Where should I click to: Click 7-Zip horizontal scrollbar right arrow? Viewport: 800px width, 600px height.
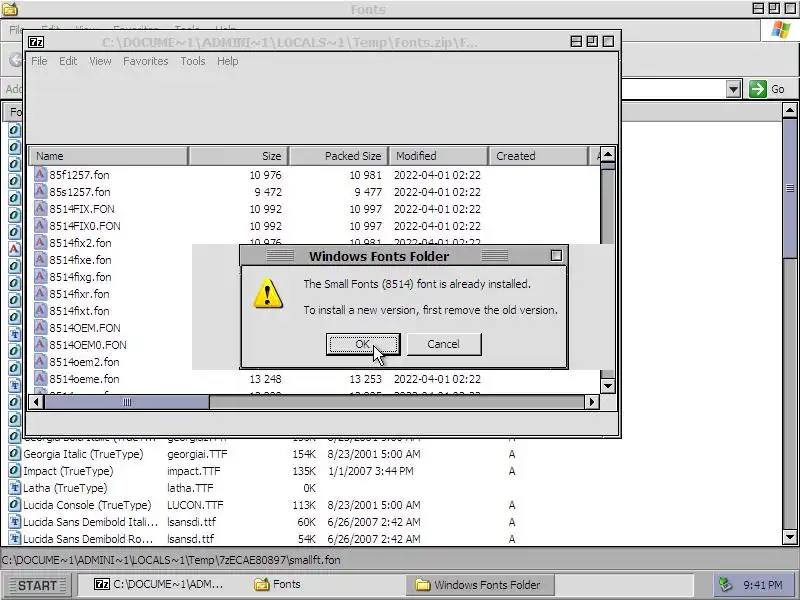(592, 402)
